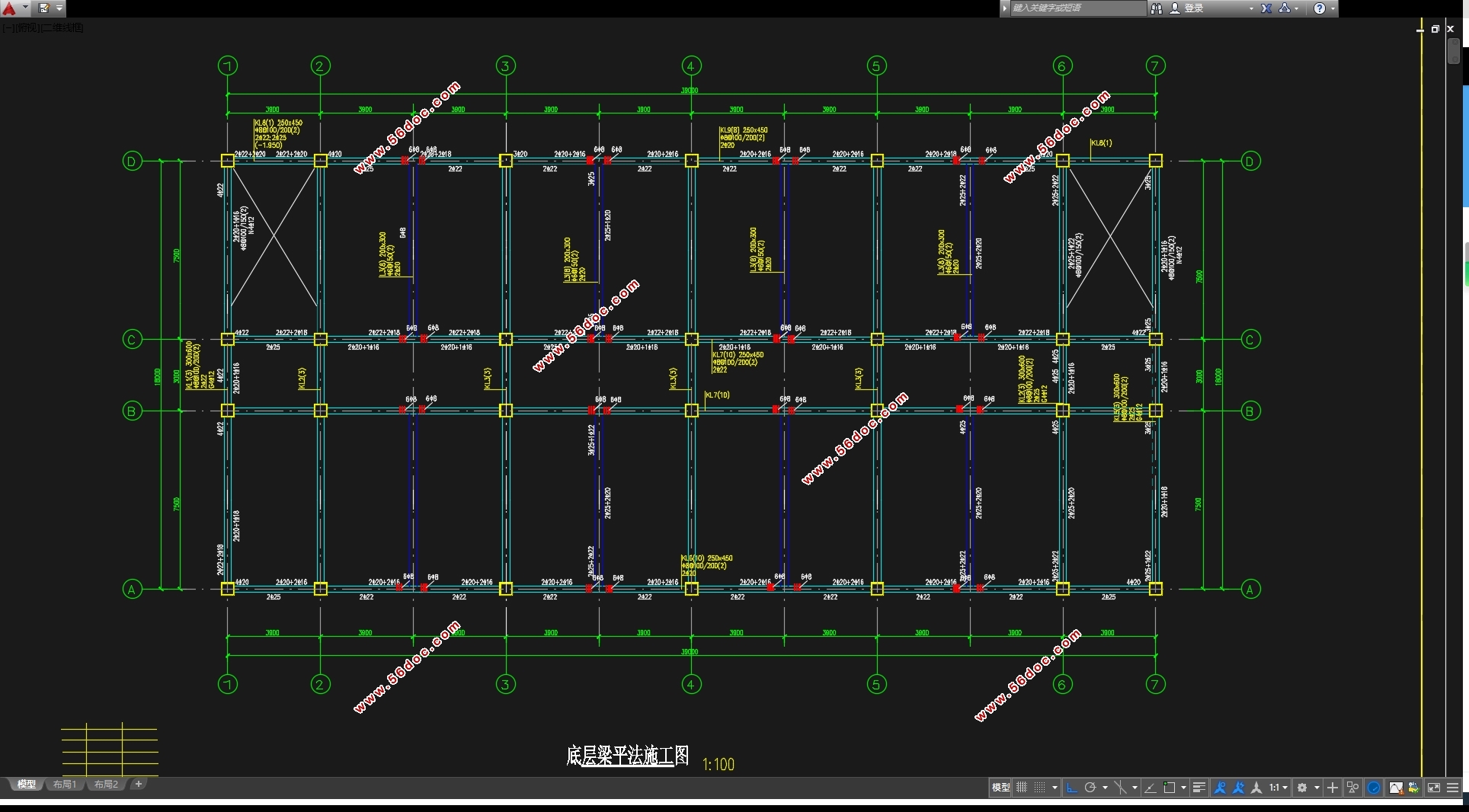
Task: Toggle the lineweight display icon
Action: (x=1199, y=788)
